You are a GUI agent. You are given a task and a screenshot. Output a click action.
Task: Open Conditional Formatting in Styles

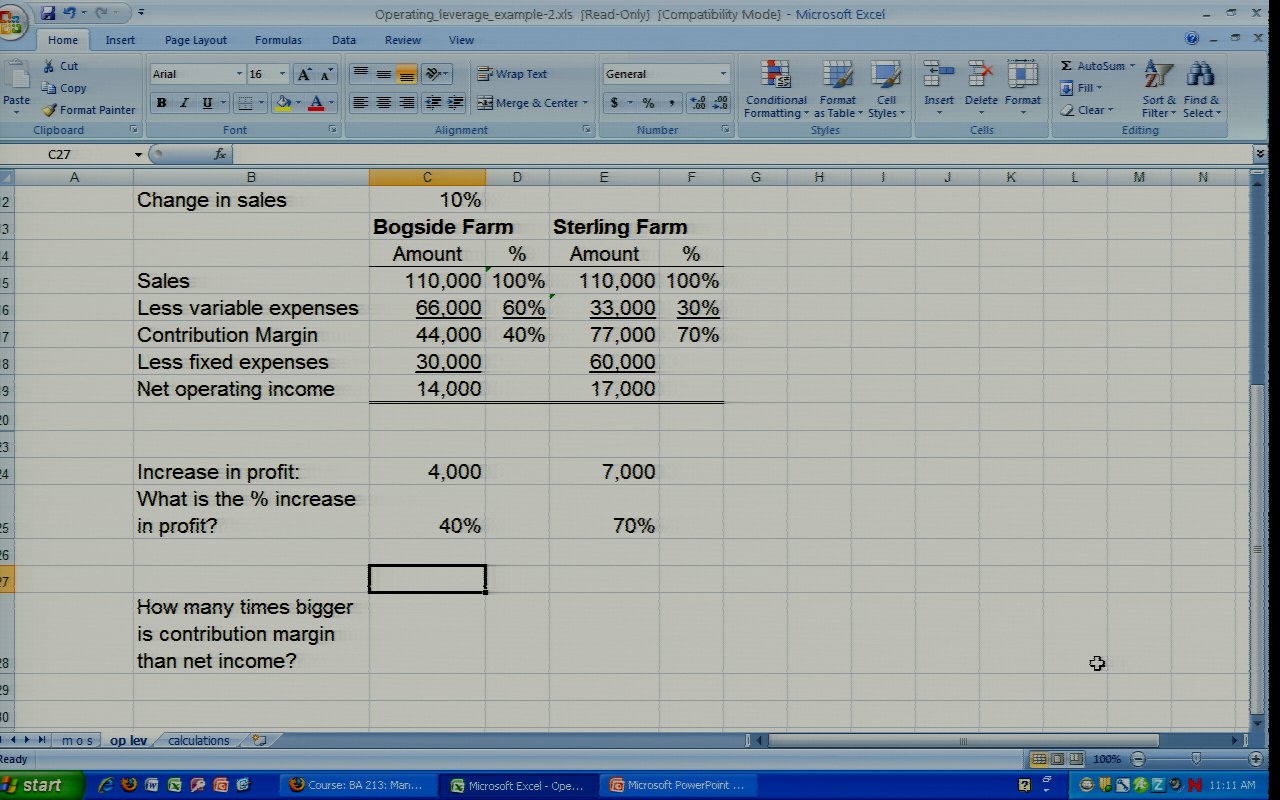(775, 90)
